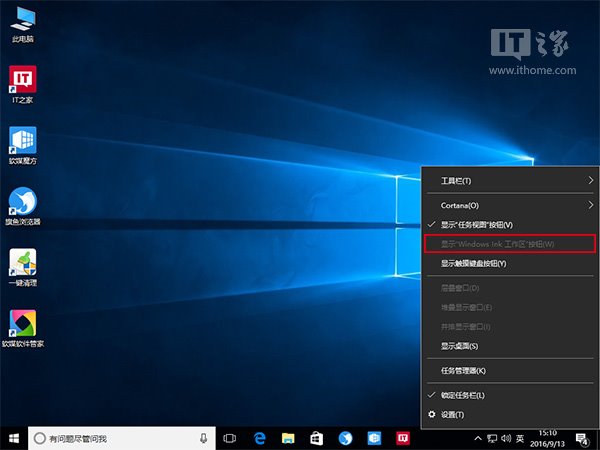The width and height of the screenshot is (600, 450).
Task: Open the 此电脑 desktop icon
Action: click(x=23, y=25)
